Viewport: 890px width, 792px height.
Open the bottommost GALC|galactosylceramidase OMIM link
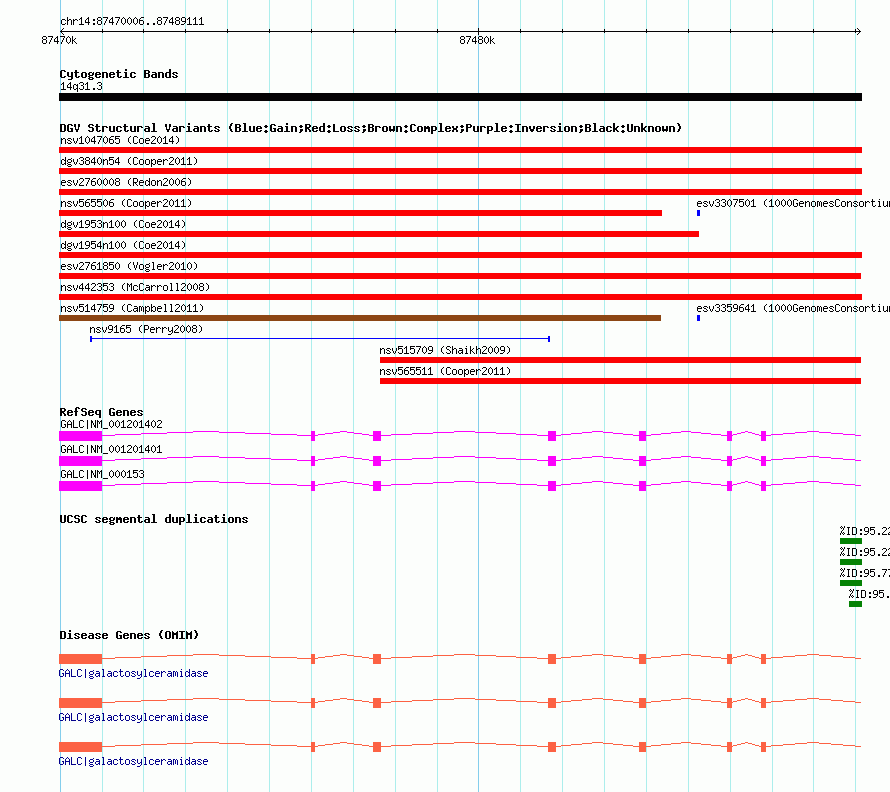tap(133, 761)
